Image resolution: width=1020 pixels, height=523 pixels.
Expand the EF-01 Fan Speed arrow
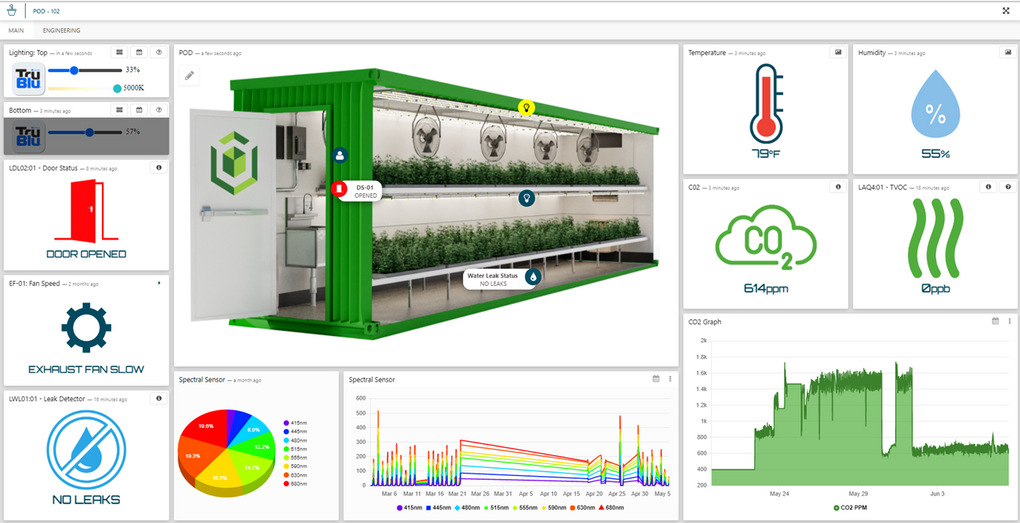point(159,283)
